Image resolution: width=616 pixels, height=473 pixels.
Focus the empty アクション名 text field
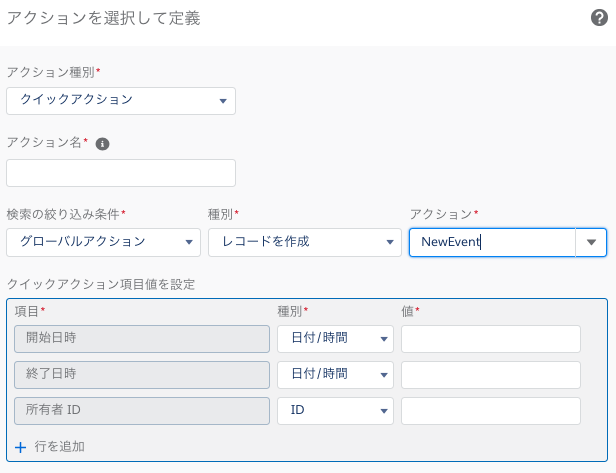click(x=121, y=173)
